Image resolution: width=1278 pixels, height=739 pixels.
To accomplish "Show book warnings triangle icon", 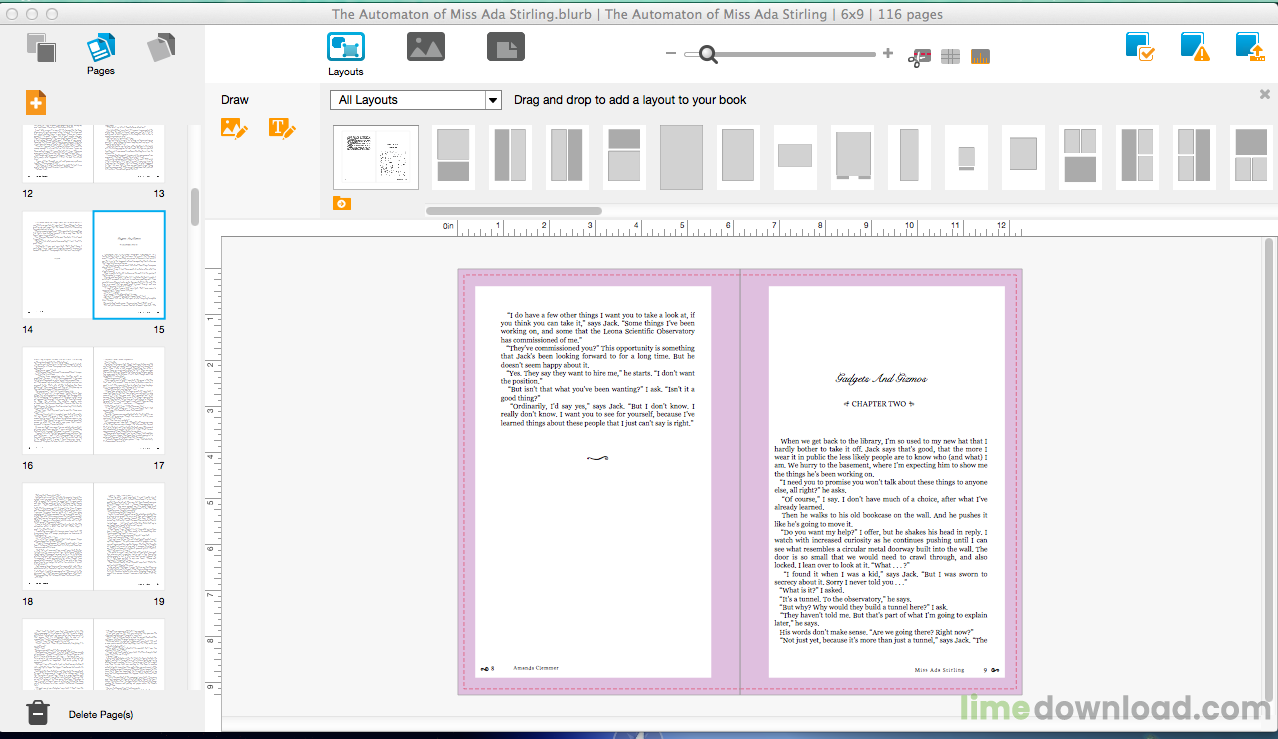I will [1195, 47].
